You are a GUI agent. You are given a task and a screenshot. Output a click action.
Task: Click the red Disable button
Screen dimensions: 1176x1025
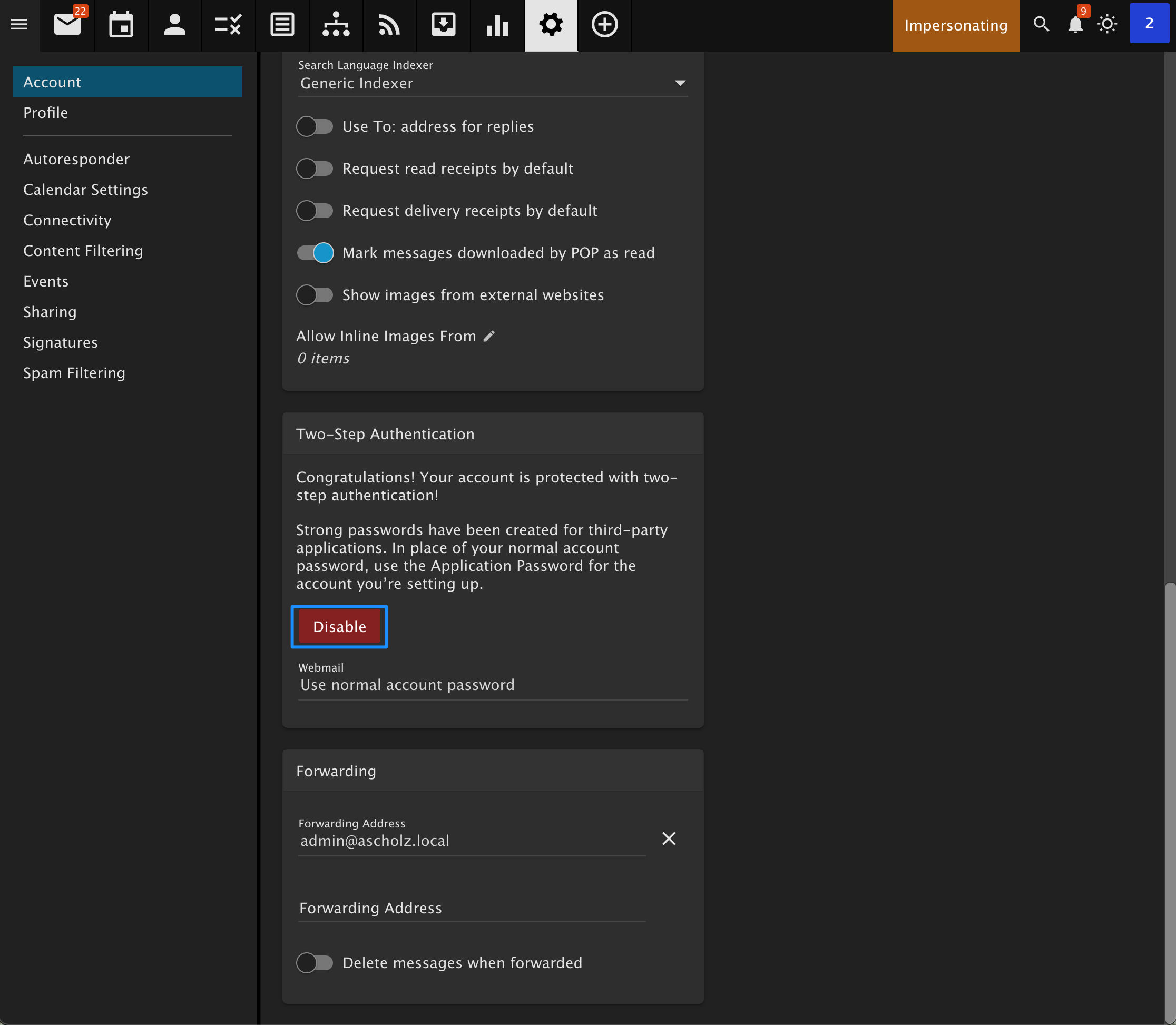pyautogui.click(x=339, y=627)
